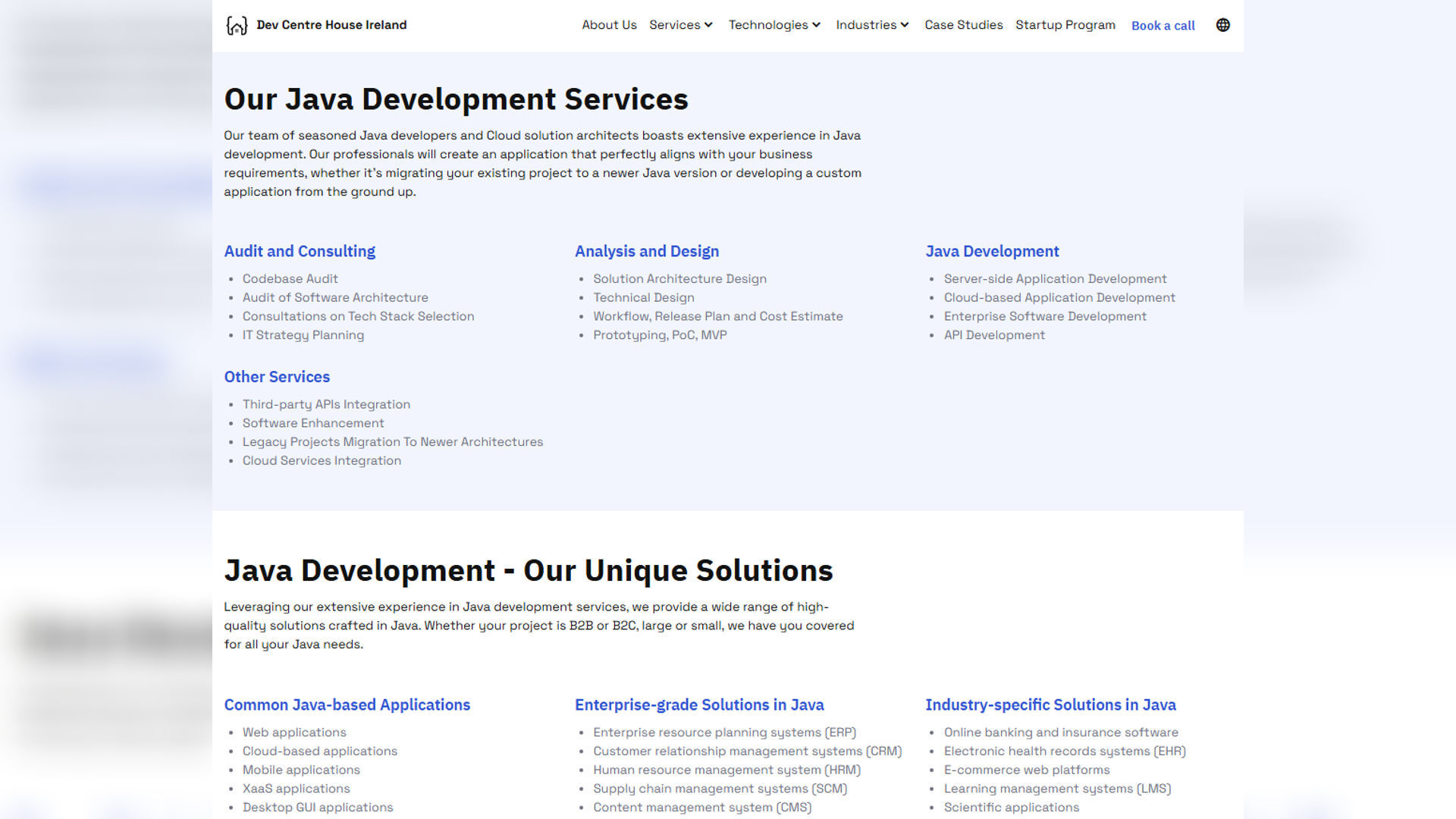Screen dimensions: 1456x819
Task: Open Enterprise-grade Solutions in Java heading
Action: 699,704
